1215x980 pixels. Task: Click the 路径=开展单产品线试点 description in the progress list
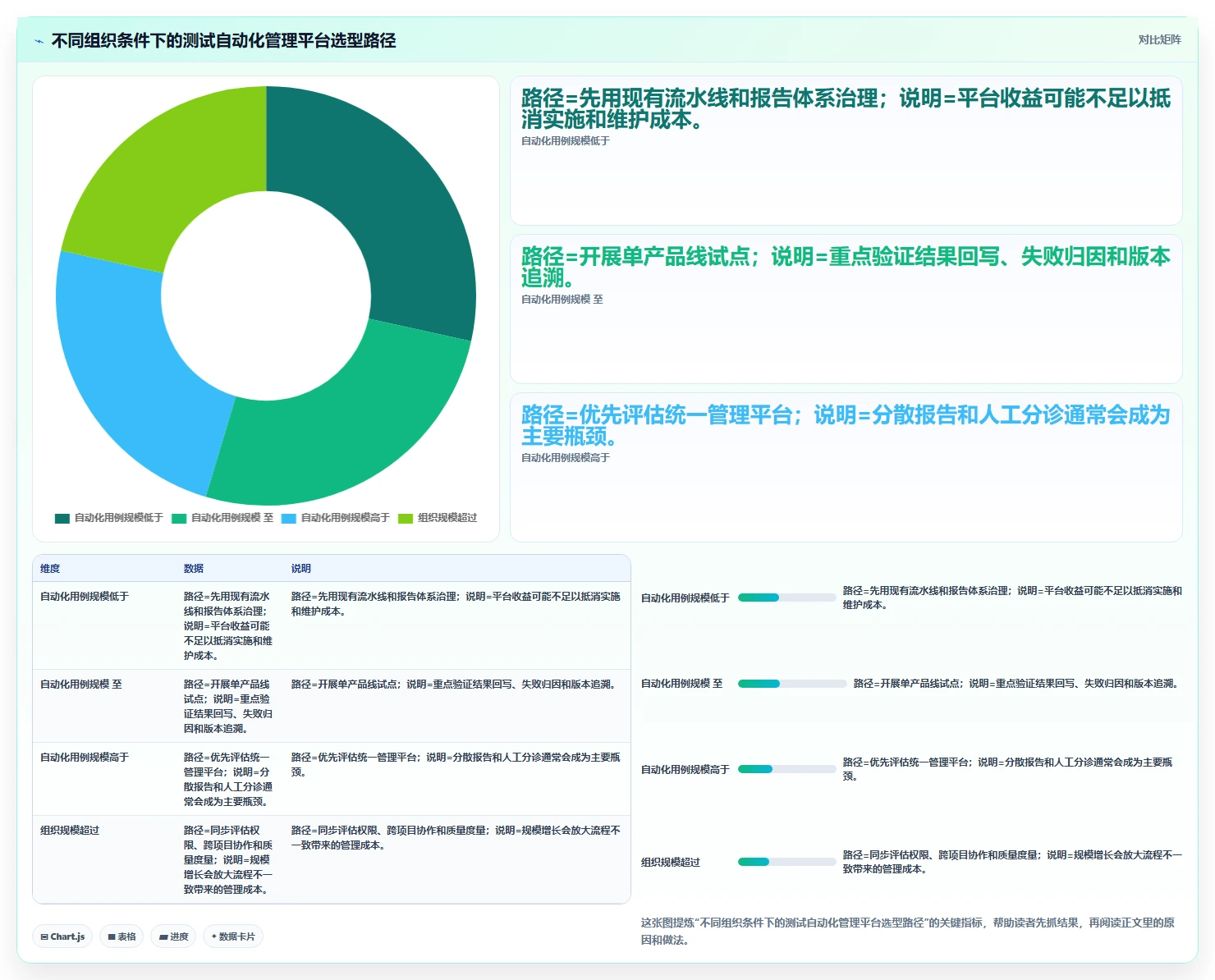[1016, 683]
